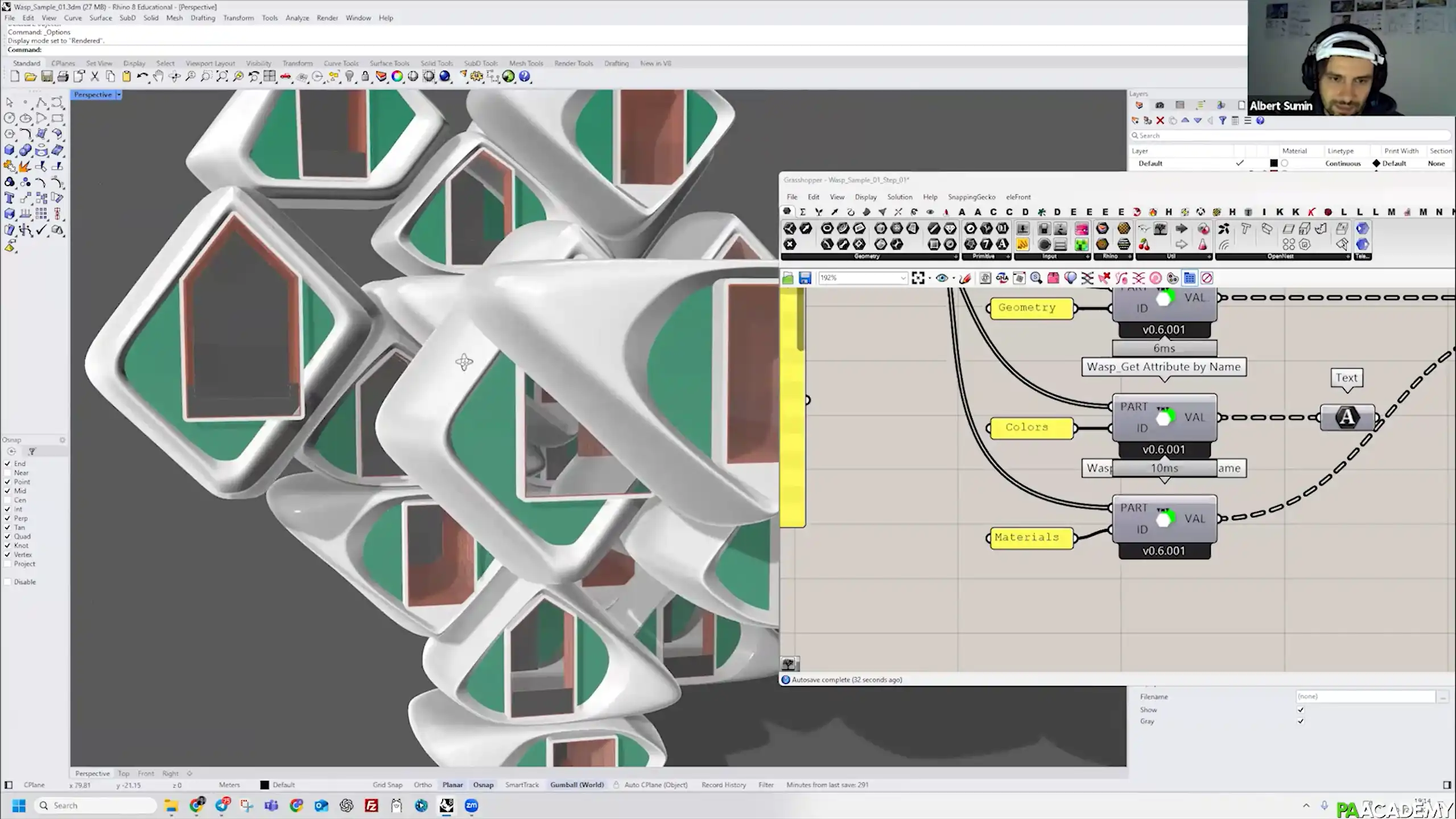Open the Perspective viewport dropdown

pyautogui.click(x=118, y=94)
